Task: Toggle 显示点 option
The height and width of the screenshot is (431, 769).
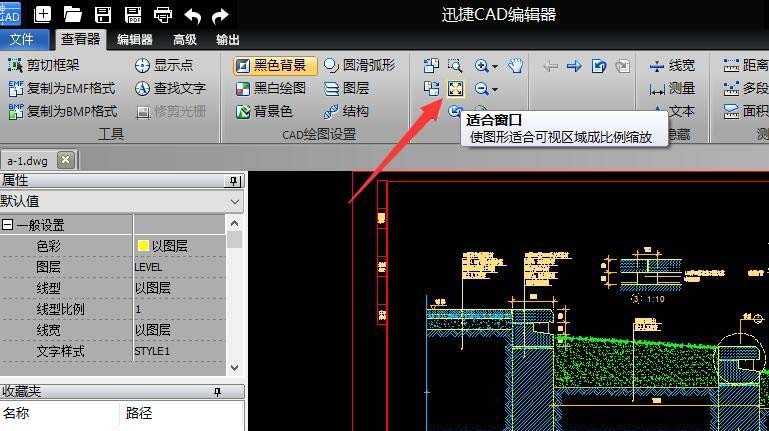Action: tap(163, 65)
